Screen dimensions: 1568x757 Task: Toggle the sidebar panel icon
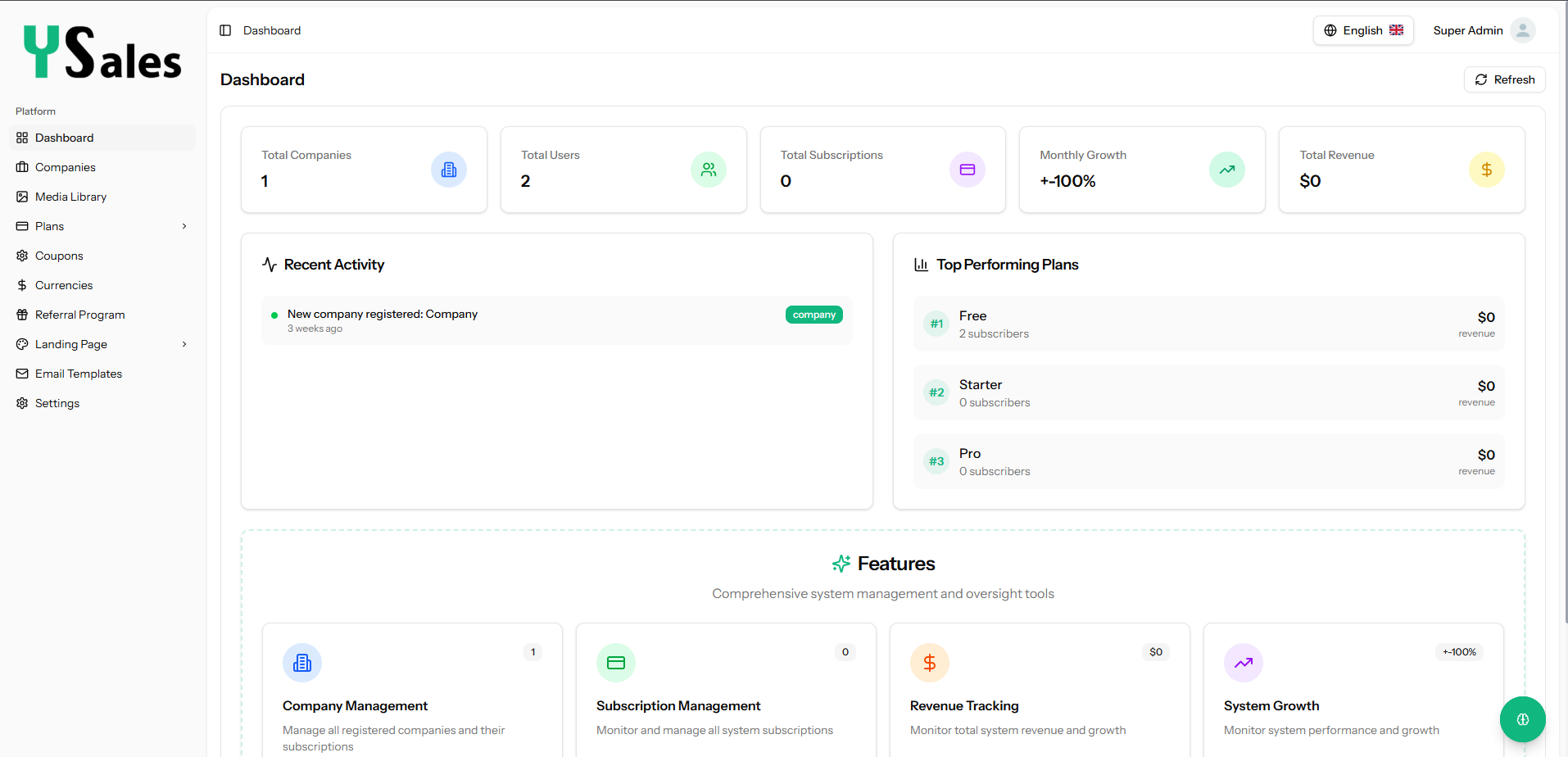[225, 30]
